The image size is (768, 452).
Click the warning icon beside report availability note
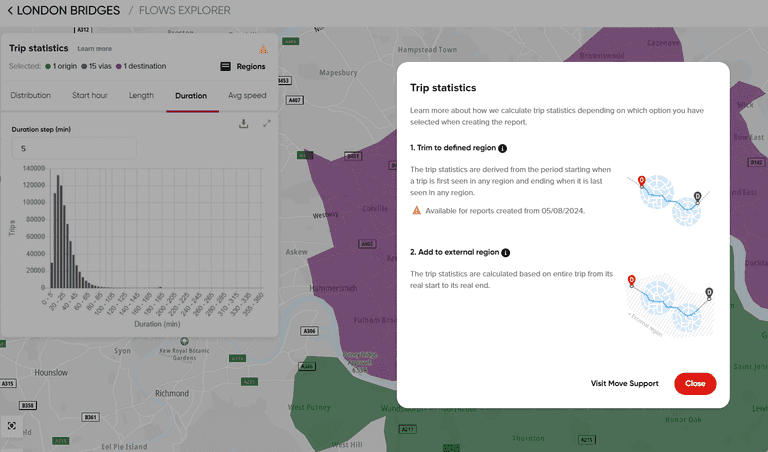click(x=416, y=211)
